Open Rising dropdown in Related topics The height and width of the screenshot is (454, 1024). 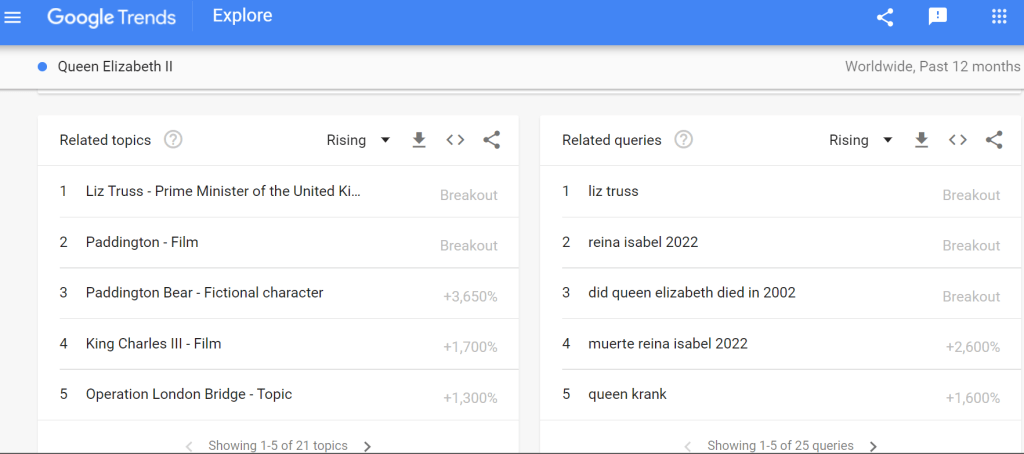tap(358, 140)
